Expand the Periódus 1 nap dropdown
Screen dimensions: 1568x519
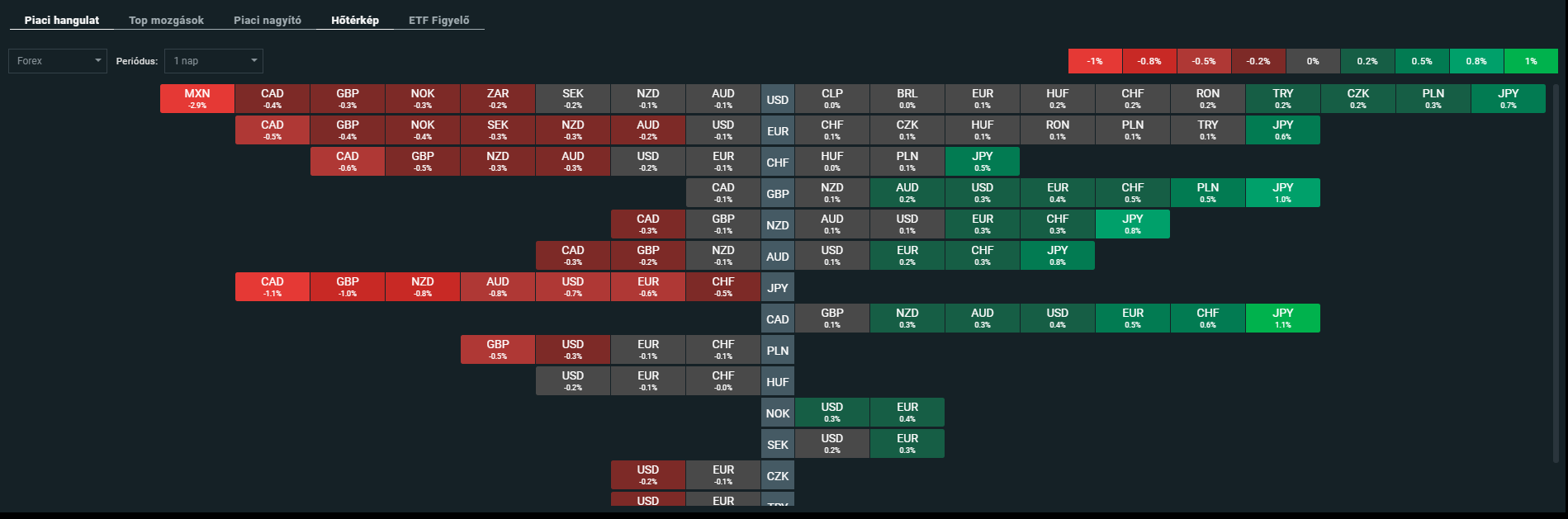point(214,61)
